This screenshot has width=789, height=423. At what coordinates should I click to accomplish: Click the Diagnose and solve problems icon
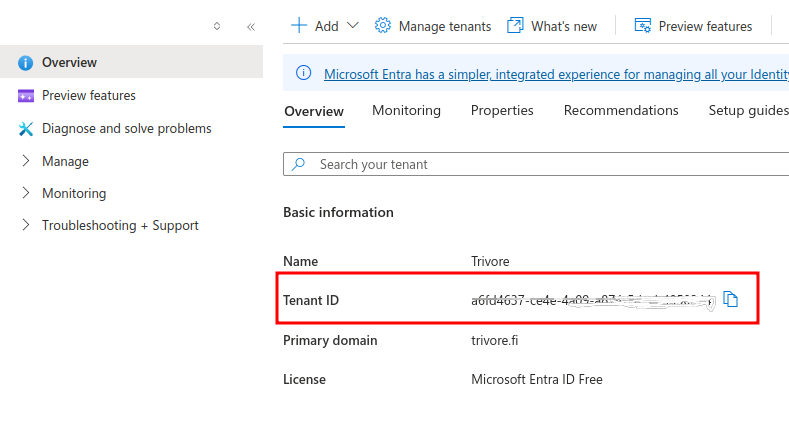[26, 129]
